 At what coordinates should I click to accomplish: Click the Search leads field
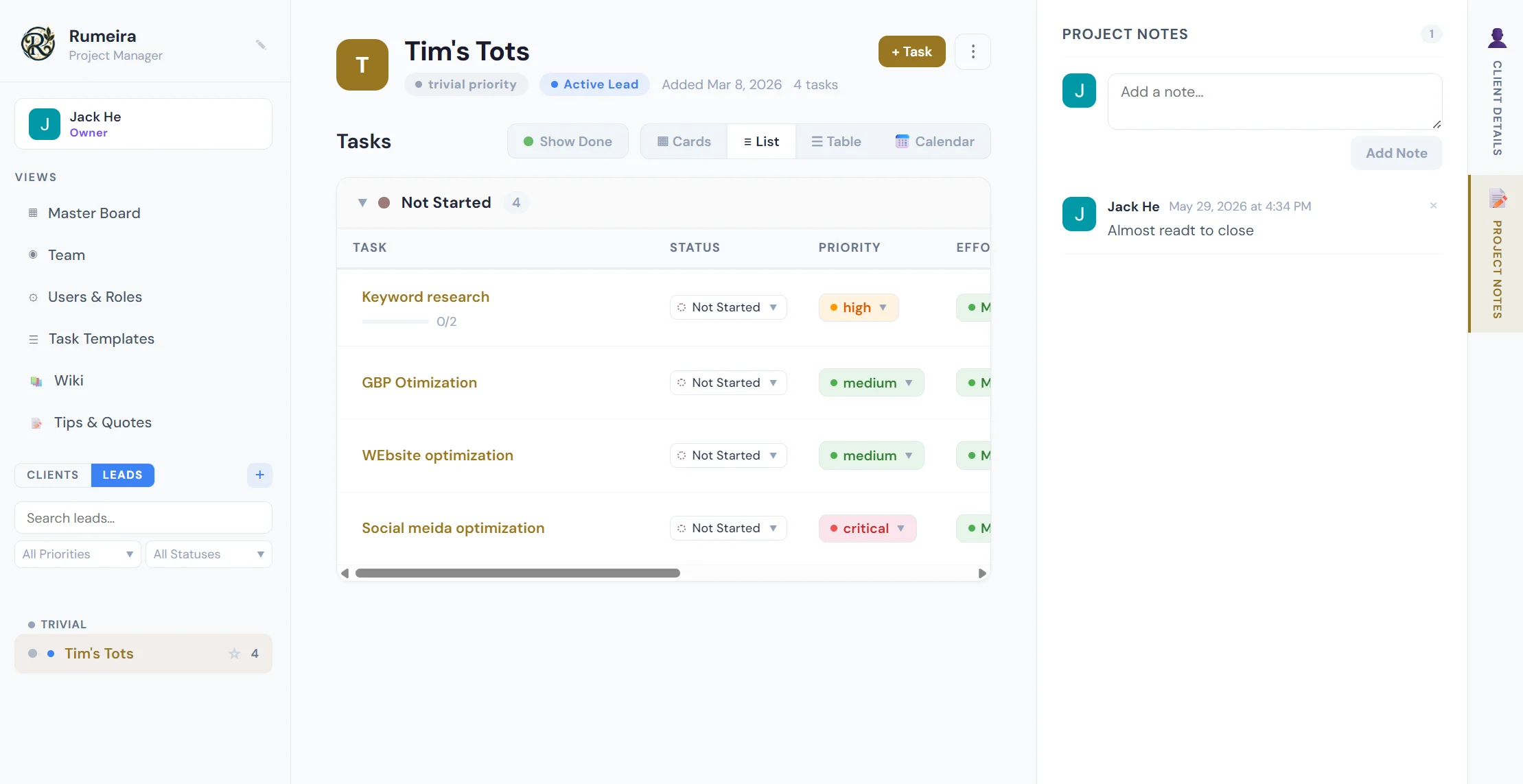[143, 518]
